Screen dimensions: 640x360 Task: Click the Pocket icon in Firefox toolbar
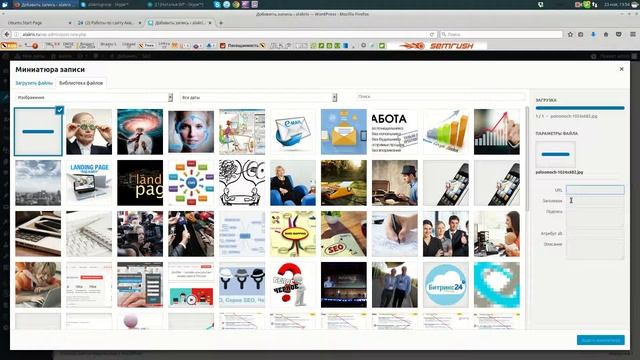point(619,35)
